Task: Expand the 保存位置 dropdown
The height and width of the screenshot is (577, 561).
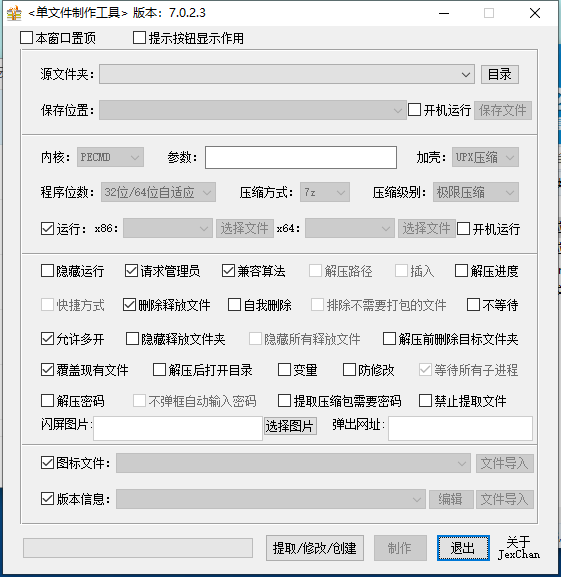Action: point(253,110)
